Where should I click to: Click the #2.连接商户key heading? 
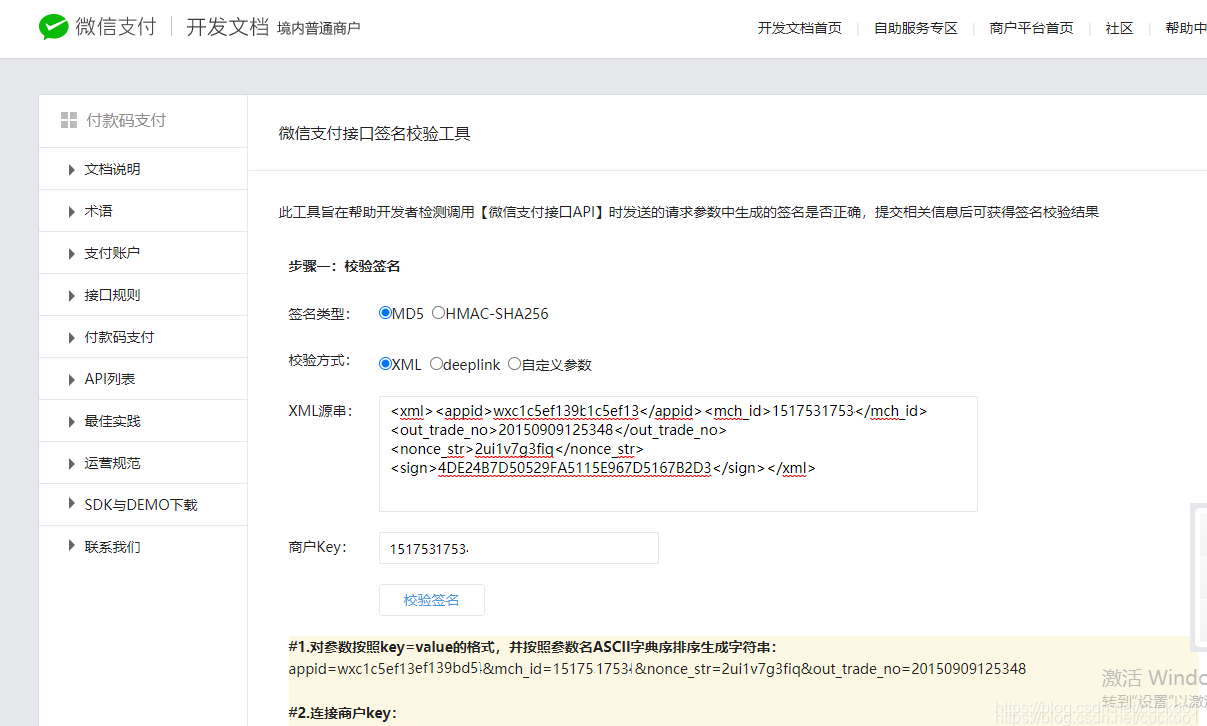coord(342,713)
